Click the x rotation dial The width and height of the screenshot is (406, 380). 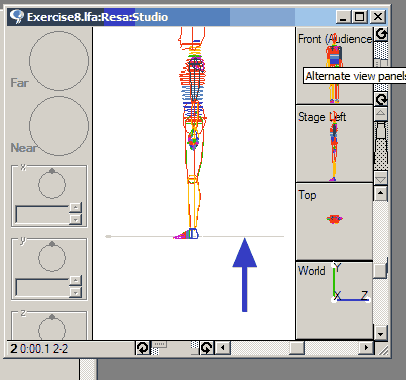[52, 184]
